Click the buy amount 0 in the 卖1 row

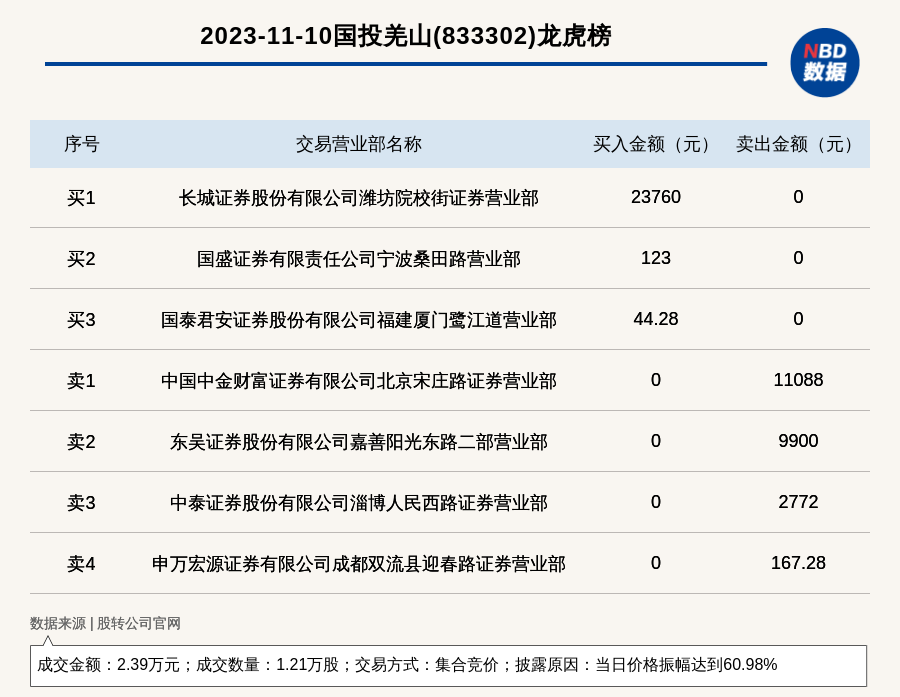(x=655, y=380)
